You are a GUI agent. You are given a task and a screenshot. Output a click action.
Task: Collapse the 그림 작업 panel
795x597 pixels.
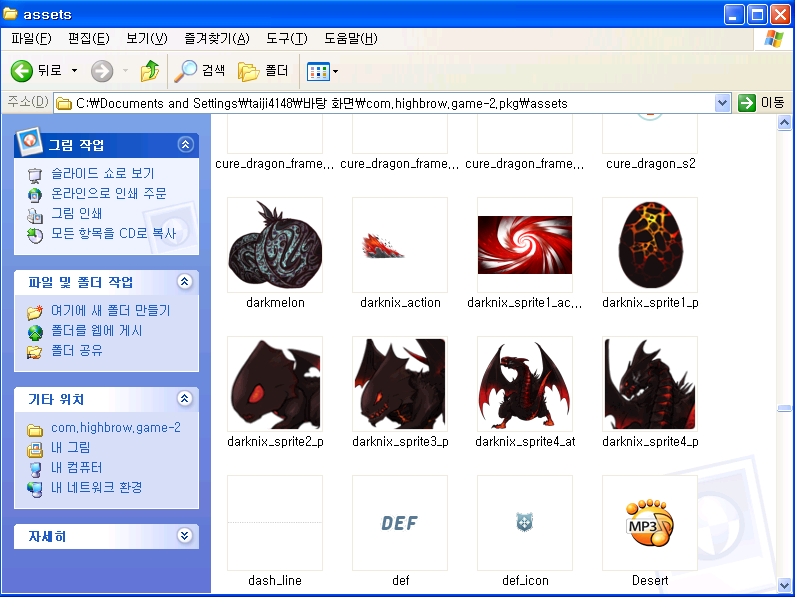(185, 145)
